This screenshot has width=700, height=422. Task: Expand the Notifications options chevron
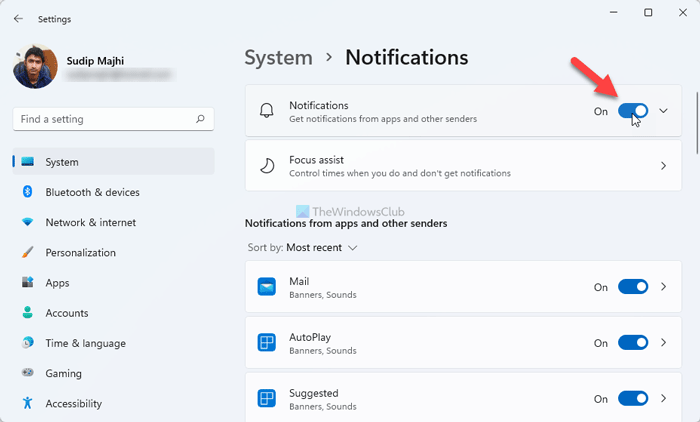[663, 111]
